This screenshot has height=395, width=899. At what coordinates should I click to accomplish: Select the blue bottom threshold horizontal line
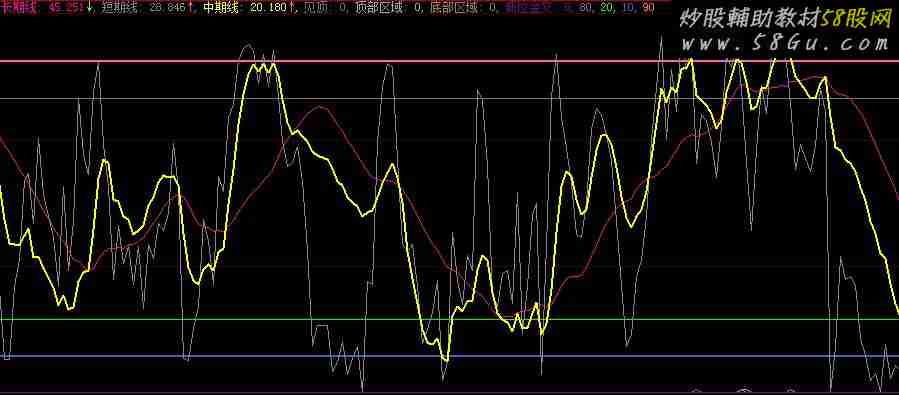tap(450, 356)
